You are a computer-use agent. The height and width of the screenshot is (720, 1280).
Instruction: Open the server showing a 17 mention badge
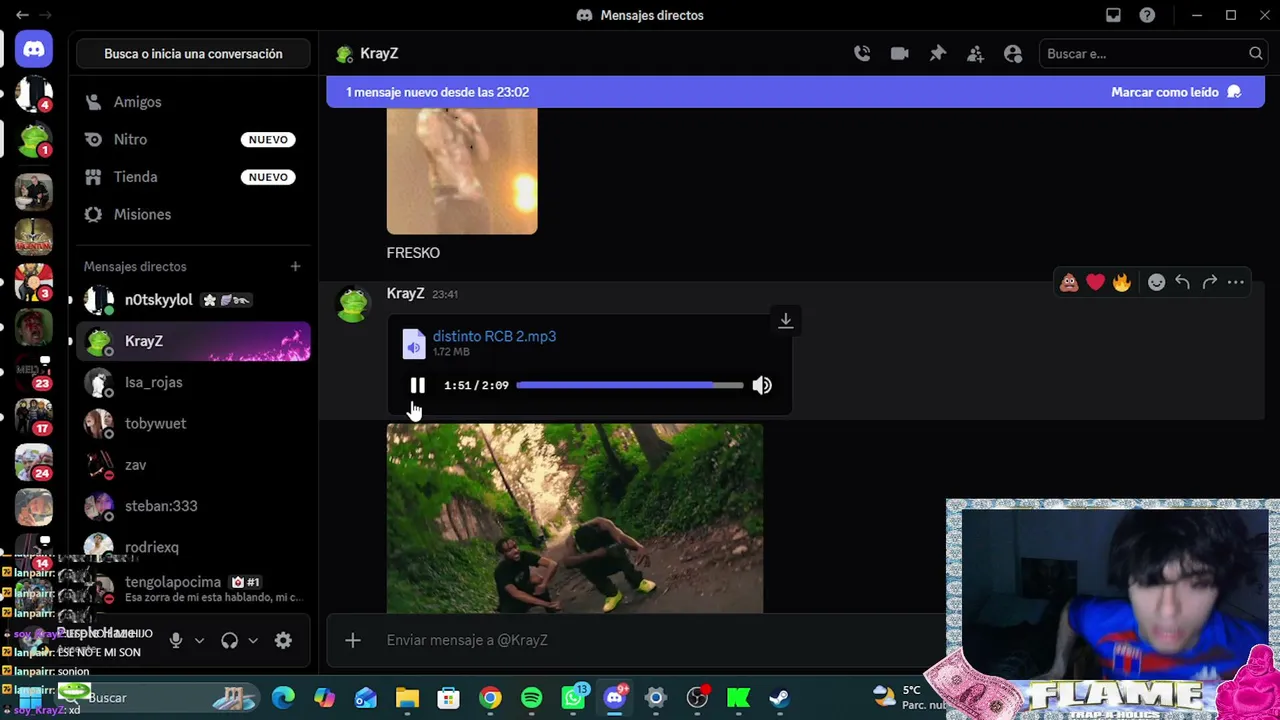tap(33, 417)
